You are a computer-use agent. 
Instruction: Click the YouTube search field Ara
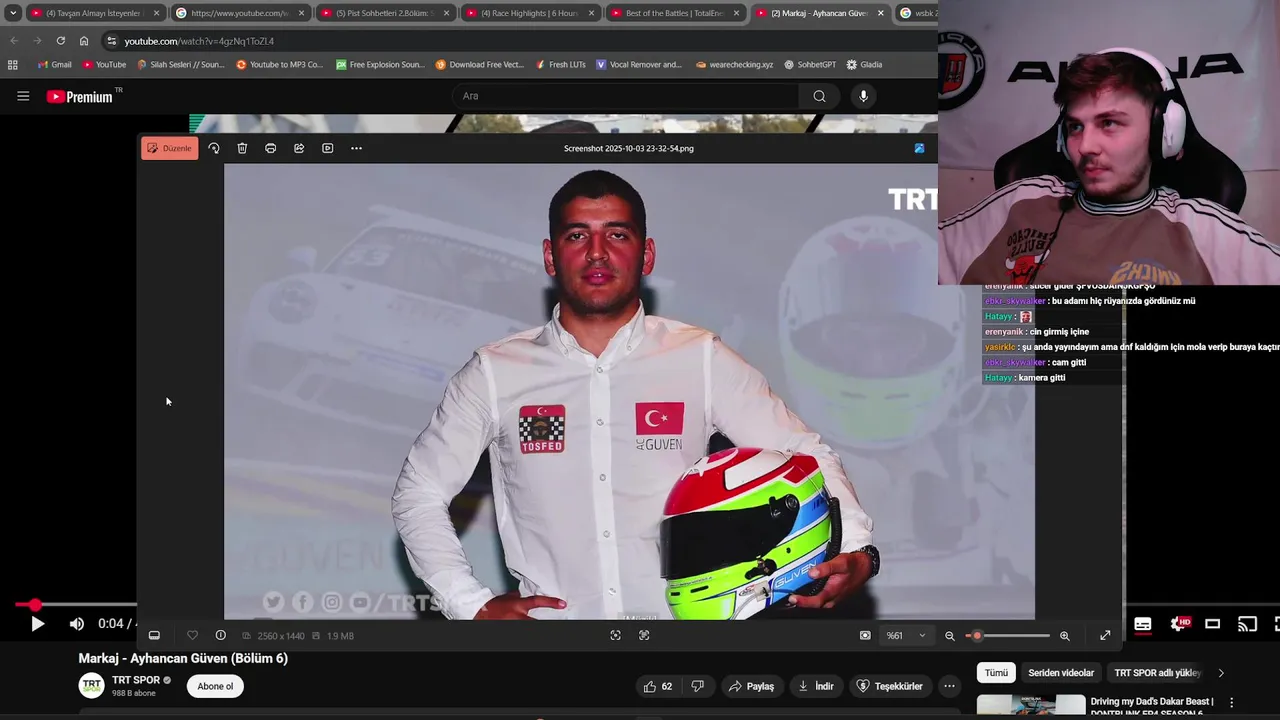tap(625, 96)
